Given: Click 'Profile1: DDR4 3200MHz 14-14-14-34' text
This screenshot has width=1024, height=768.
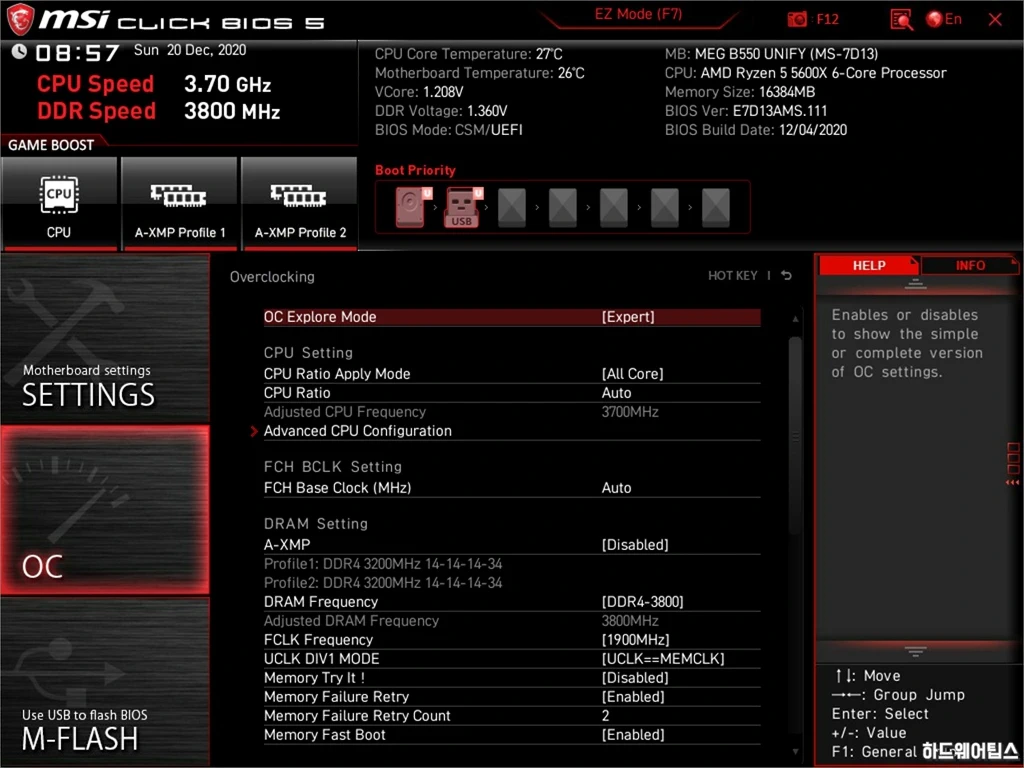Looking at the screenshot, I should point(383,564).
